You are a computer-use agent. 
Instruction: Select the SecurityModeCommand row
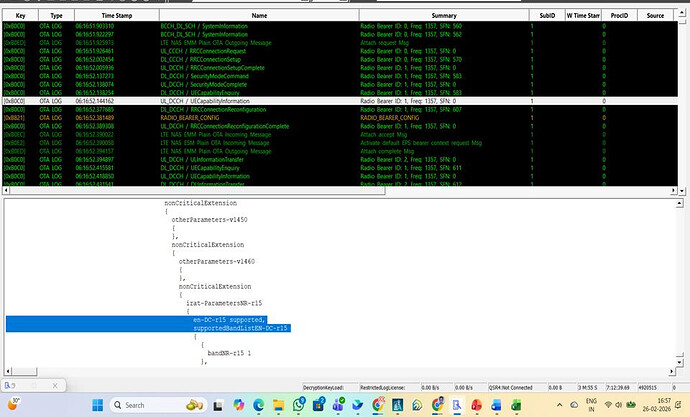coord(340,76)
